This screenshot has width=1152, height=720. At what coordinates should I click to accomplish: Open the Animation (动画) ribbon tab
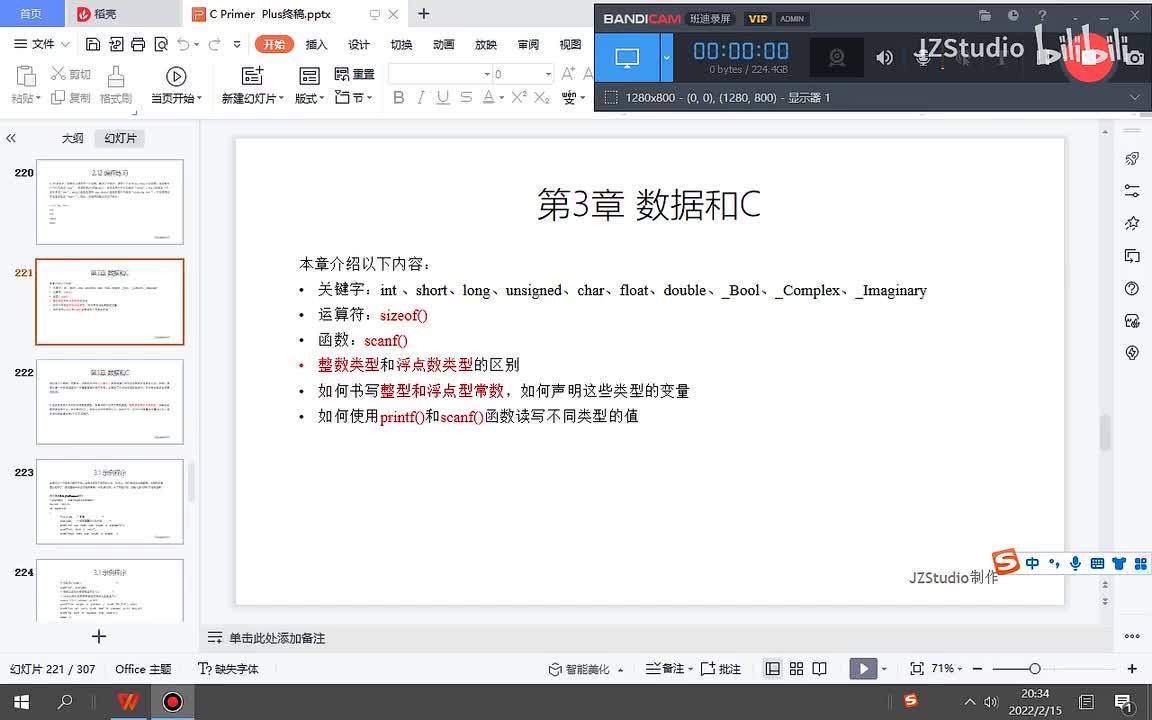click(x=444, y=44)
